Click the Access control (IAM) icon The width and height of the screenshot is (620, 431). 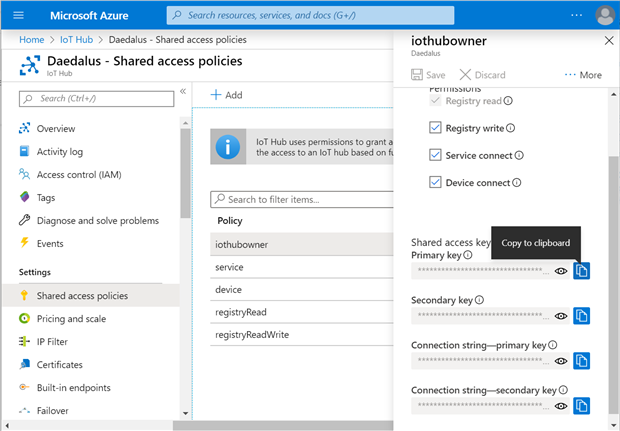[24, 174]
